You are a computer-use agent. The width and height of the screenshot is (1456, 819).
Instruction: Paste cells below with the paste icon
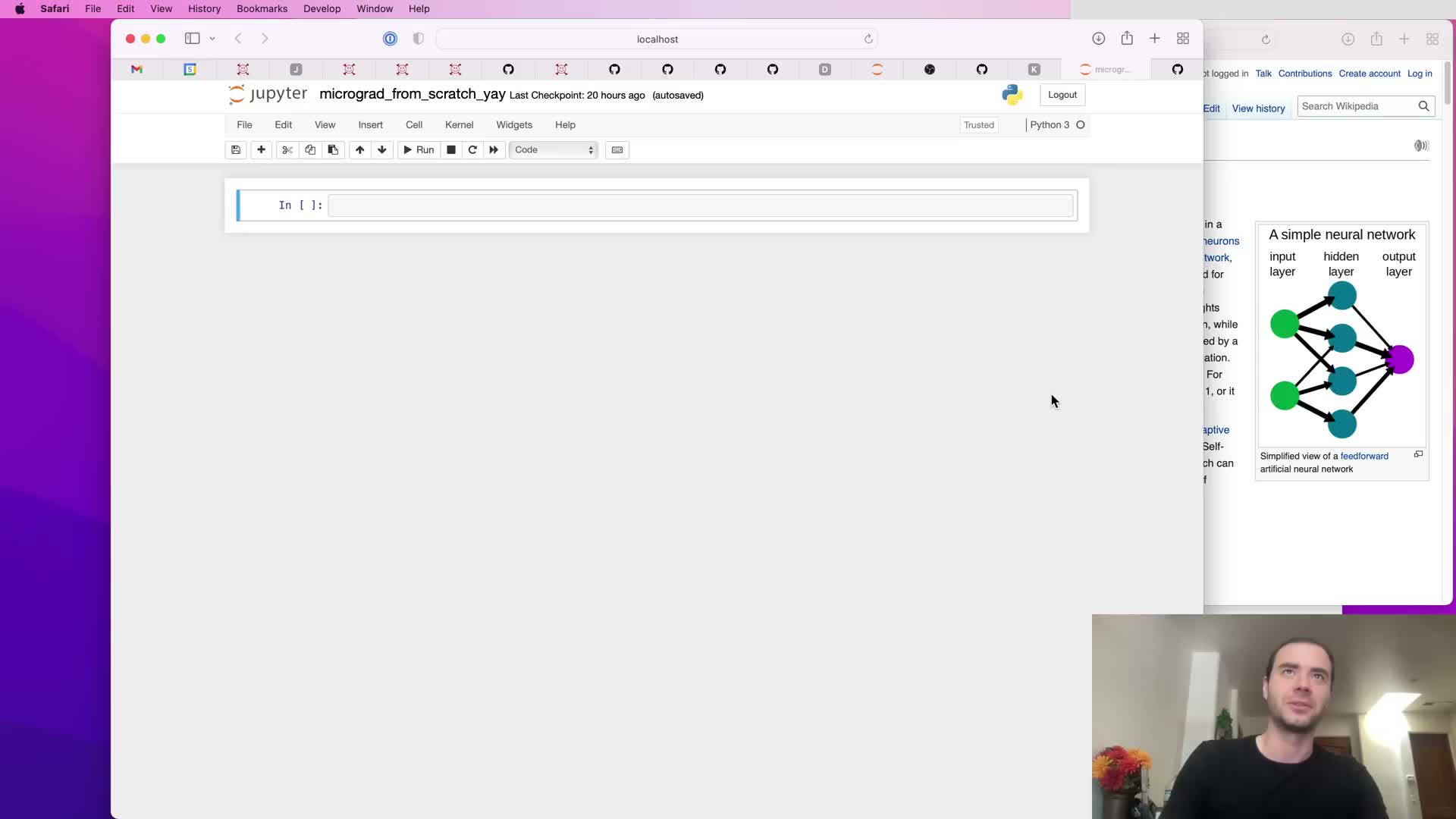(x=333, y=150)
